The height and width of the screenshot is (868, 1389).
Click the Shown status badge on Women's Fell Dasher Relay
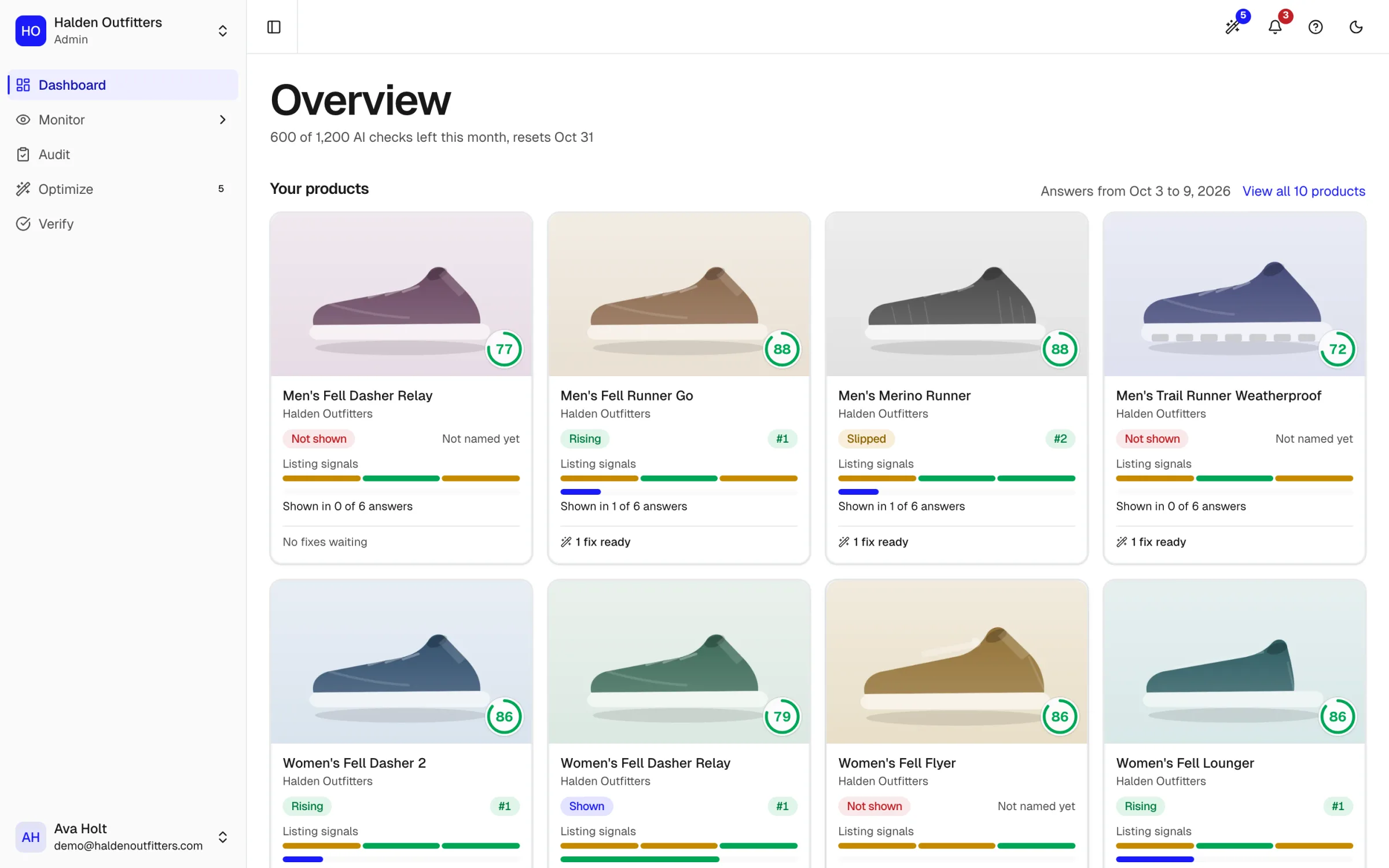(586, 806)
